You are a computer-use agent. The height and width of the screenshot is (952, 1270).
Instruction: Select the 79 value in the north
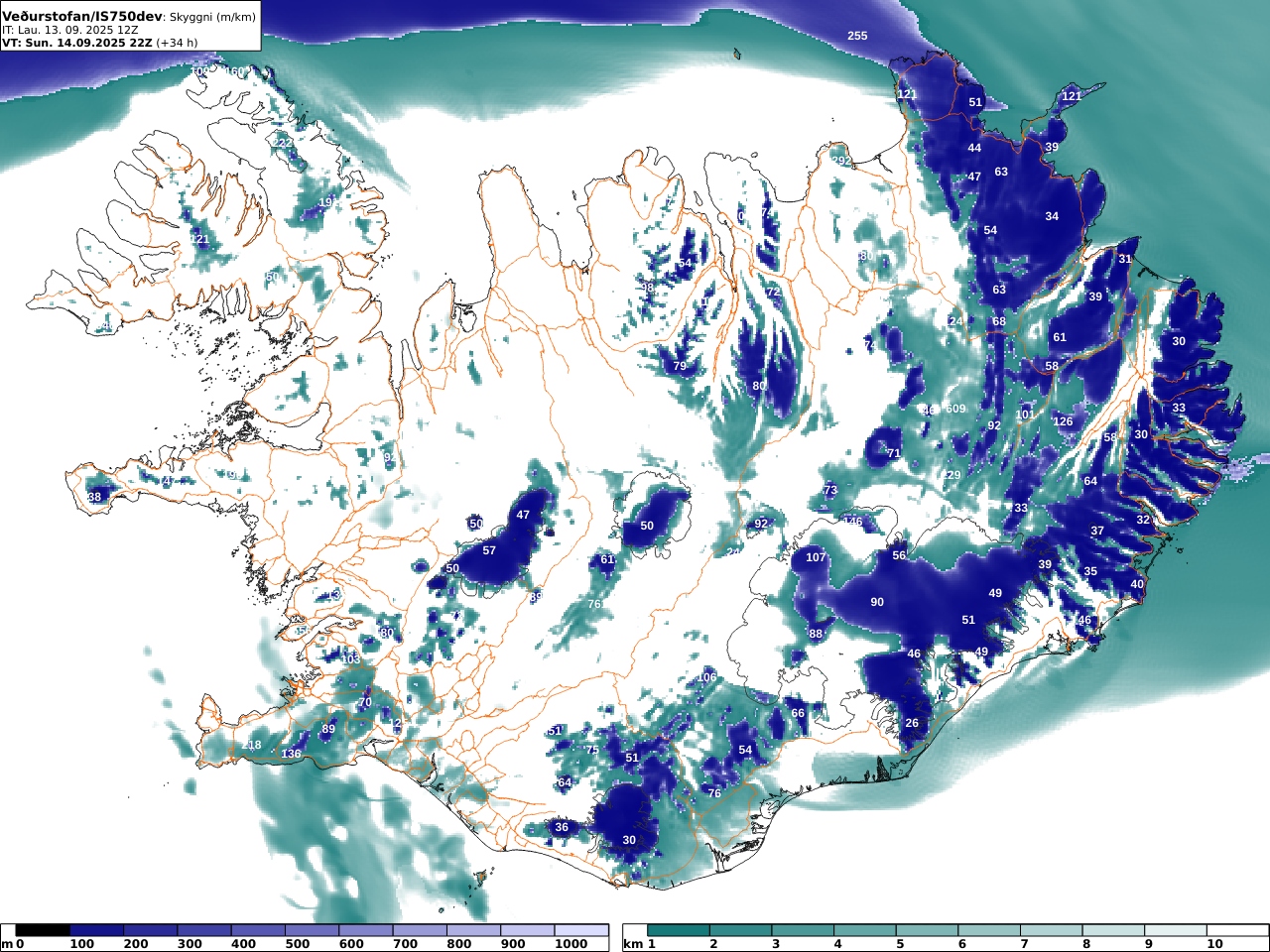coord(680,366)
